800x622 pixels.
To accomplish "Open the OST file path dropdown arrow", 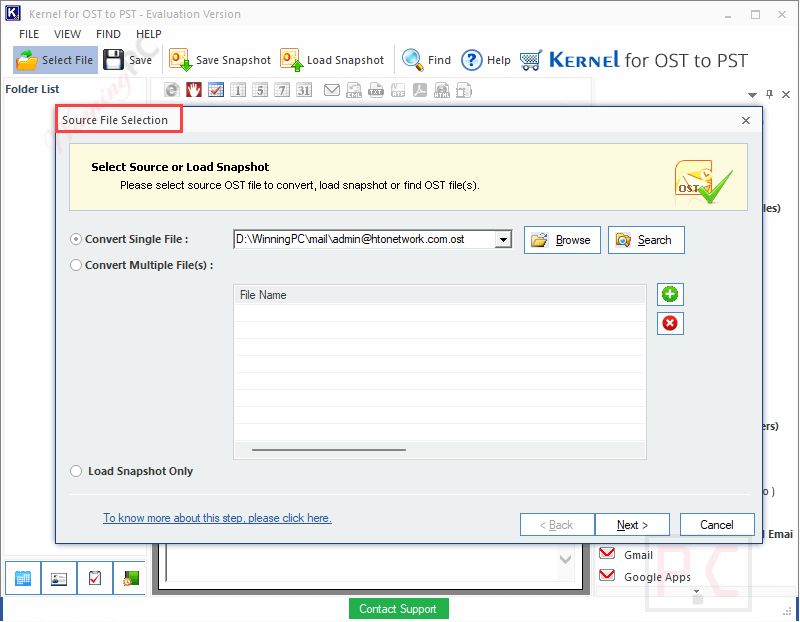I will click(503, 239).
